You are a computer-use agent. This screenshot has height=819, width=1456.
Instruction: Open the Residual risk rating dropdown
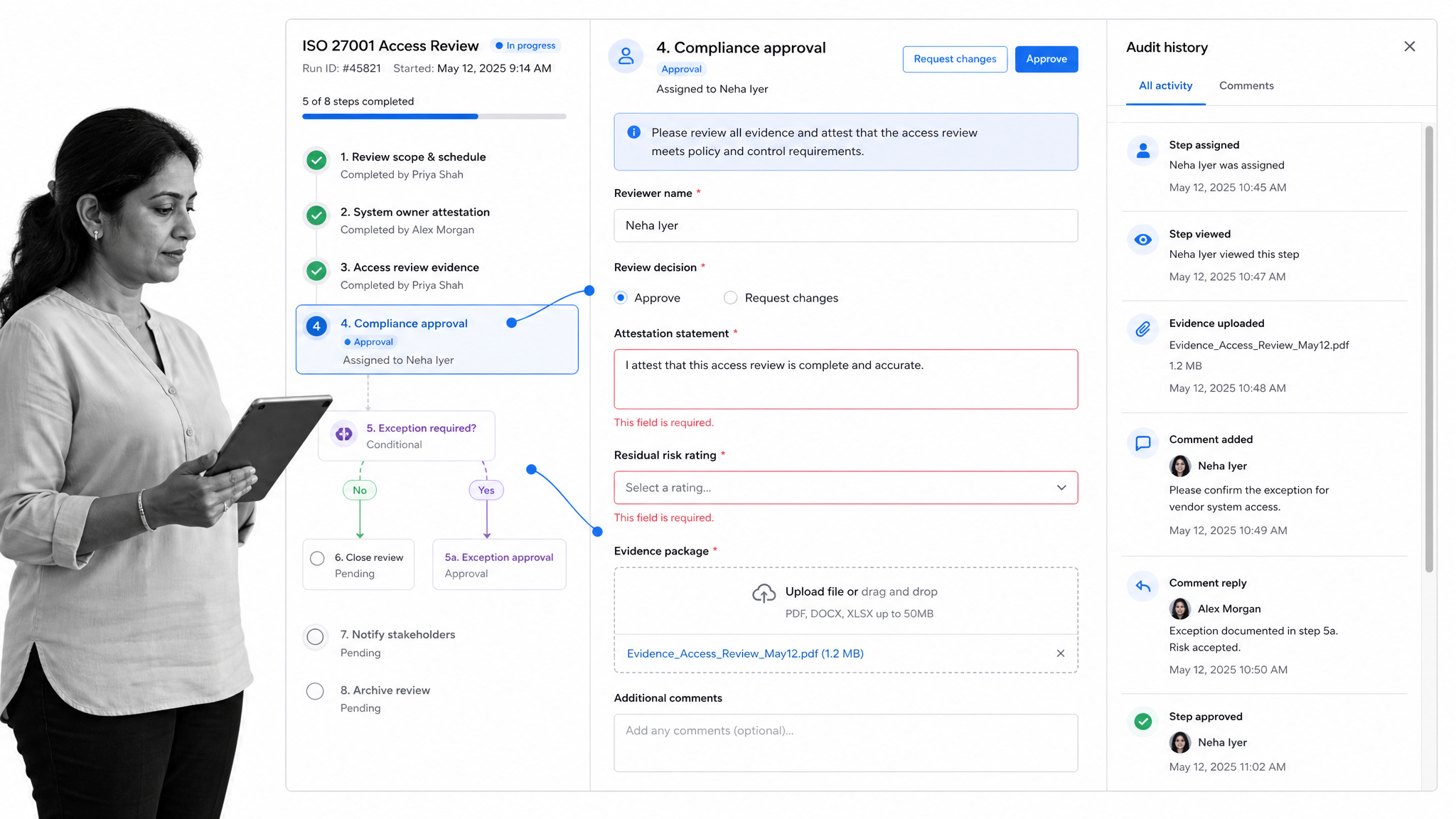pos(846,488)
